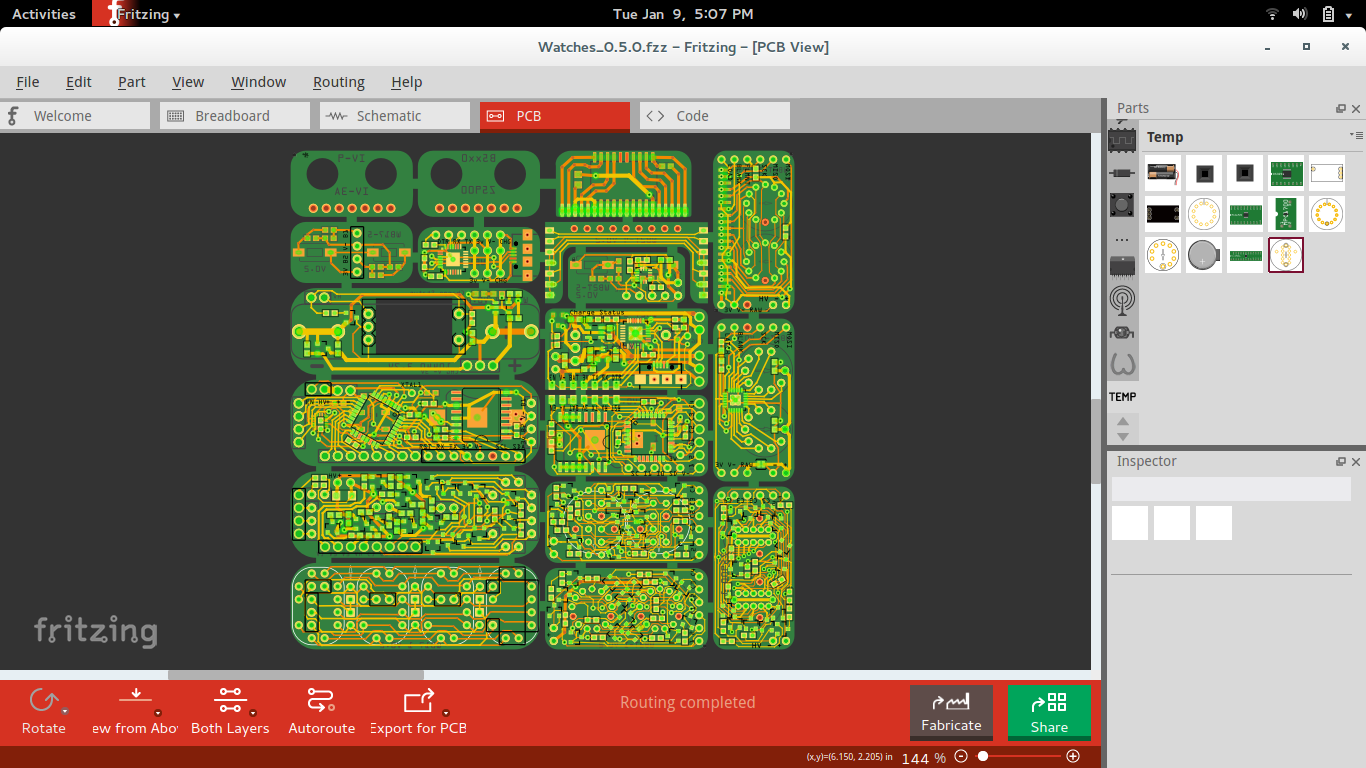Select the black rectangular part thumbnail
This screenshot has height=768, width=1366.
1163,214
